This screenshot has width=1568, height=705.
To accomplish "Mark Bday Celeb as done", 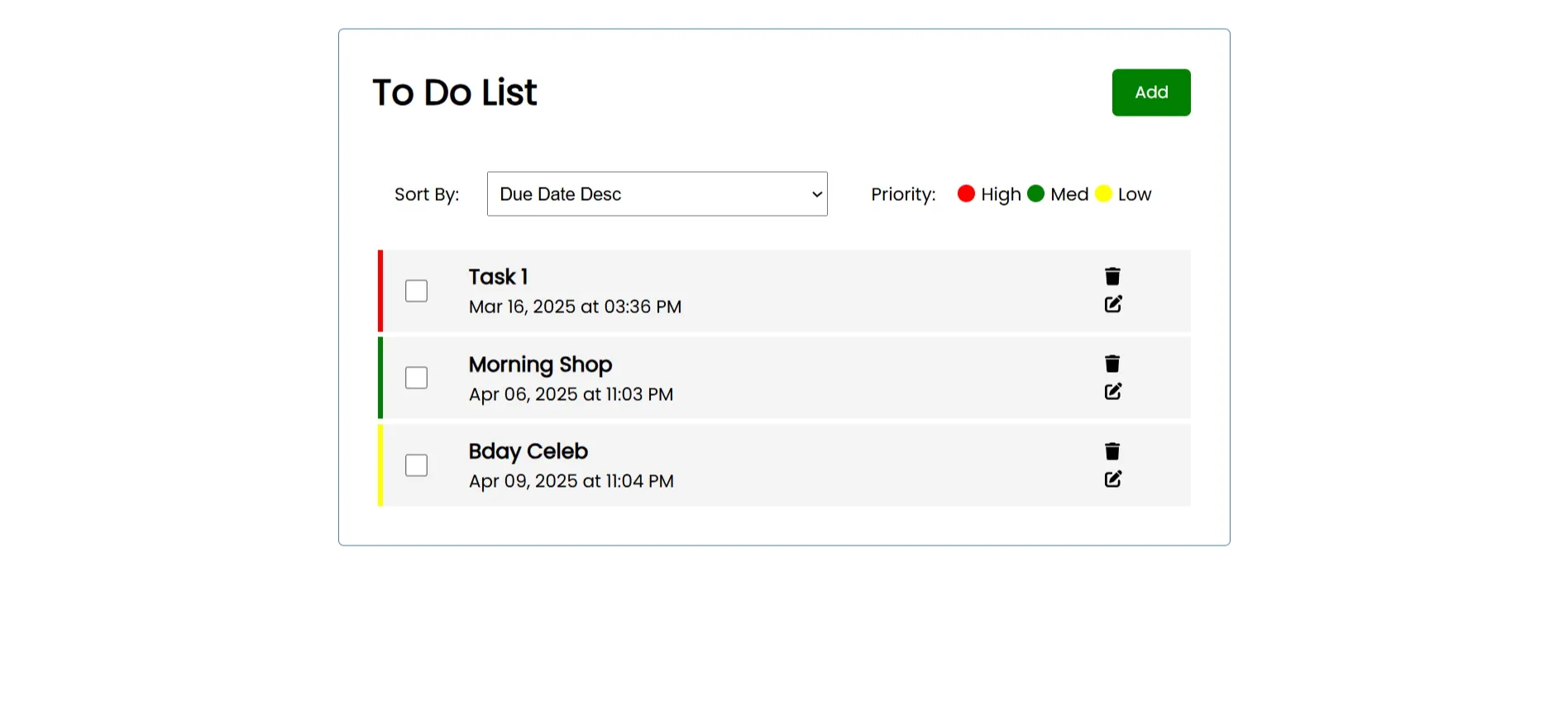I will 416,465.
